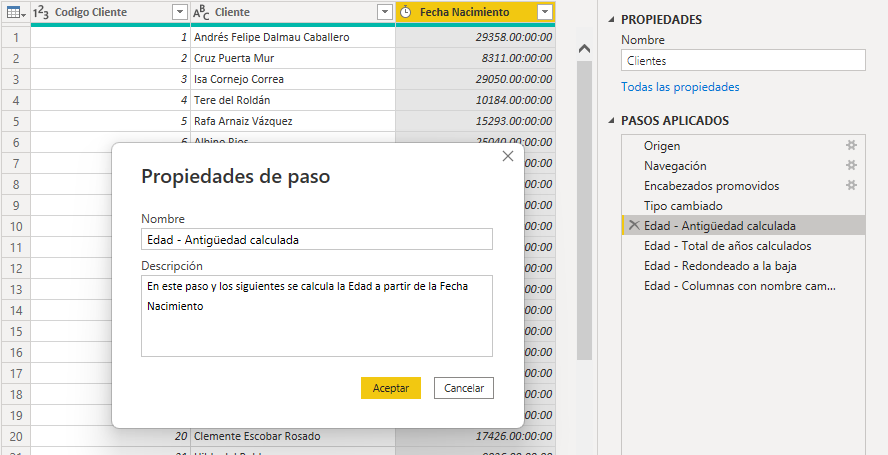
Task: Delete the Edad - Antigüedad calculada step
Action: pyautogui.click(x=634, y=225)
